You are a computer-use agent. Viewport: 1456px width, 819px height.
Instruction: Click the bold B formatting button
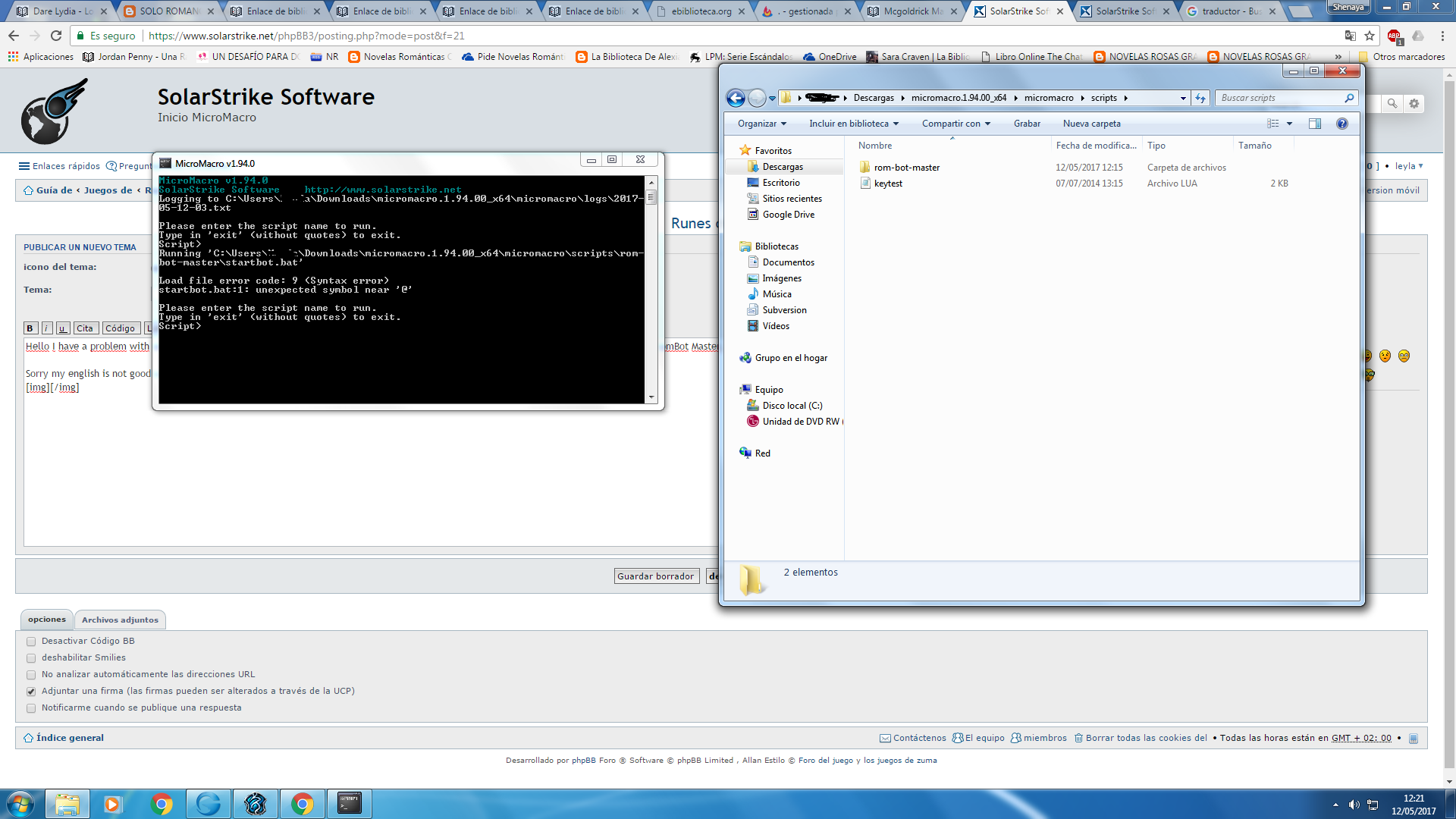(x=30, y=328)
